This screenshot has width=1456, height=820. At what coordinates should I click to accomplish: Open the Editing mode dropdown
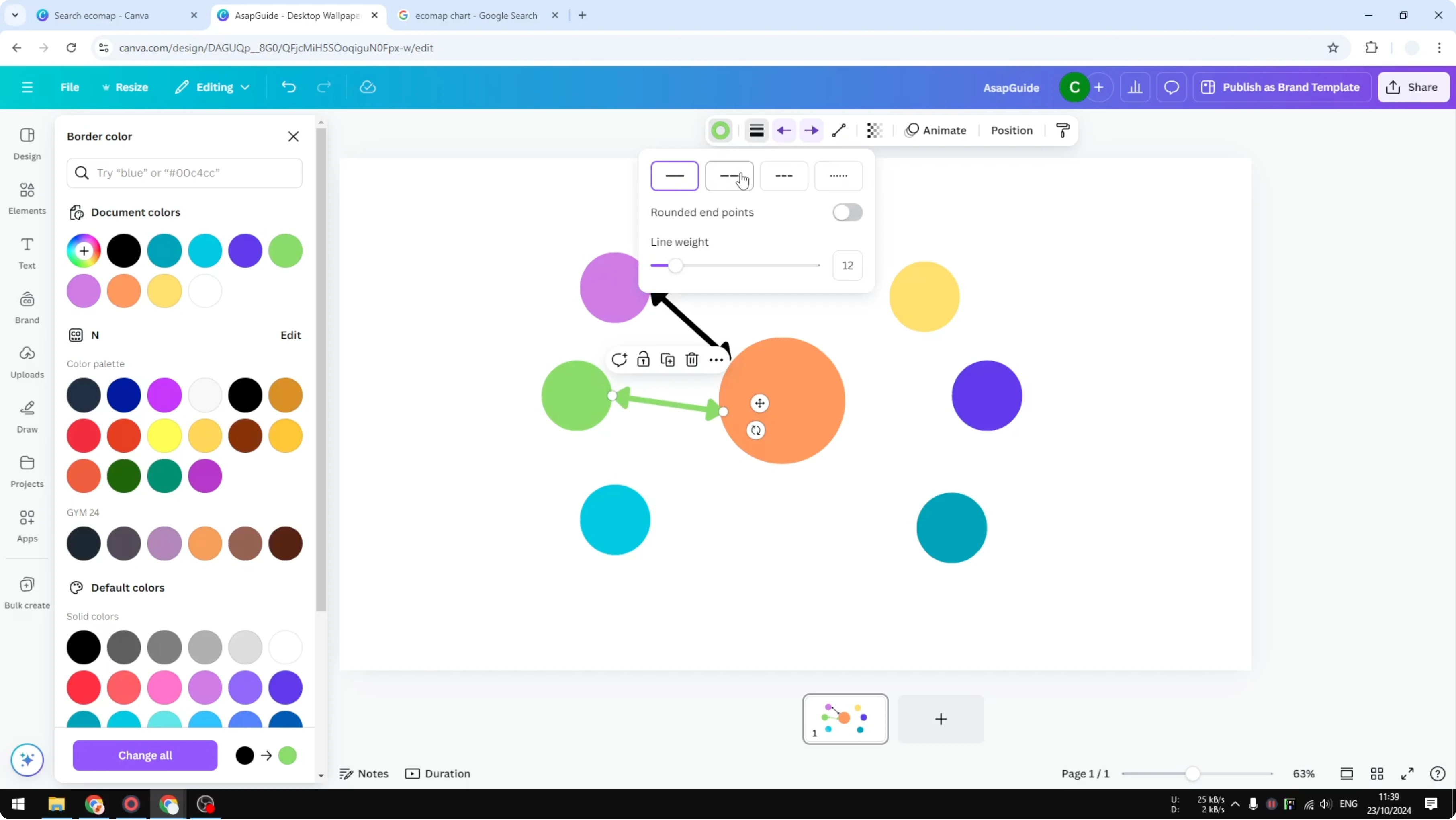click(213, 86)
